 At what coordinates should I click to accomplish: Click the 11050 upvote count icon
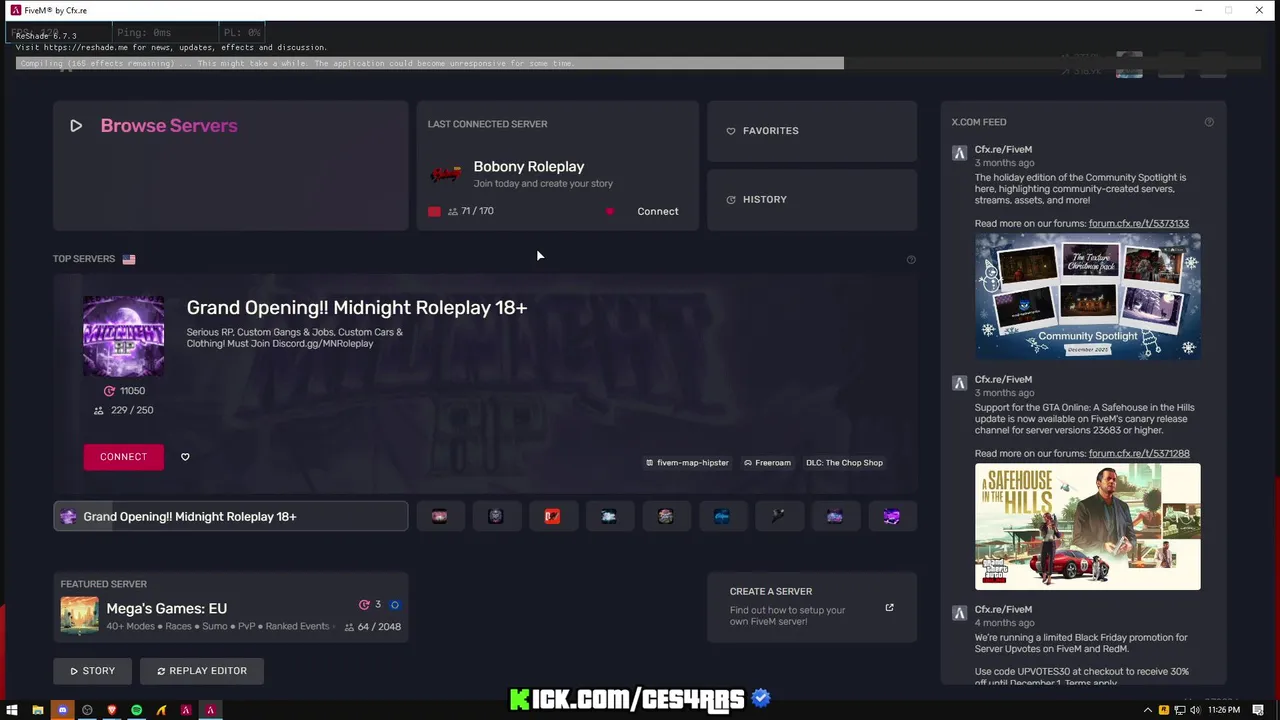(110, 391)
